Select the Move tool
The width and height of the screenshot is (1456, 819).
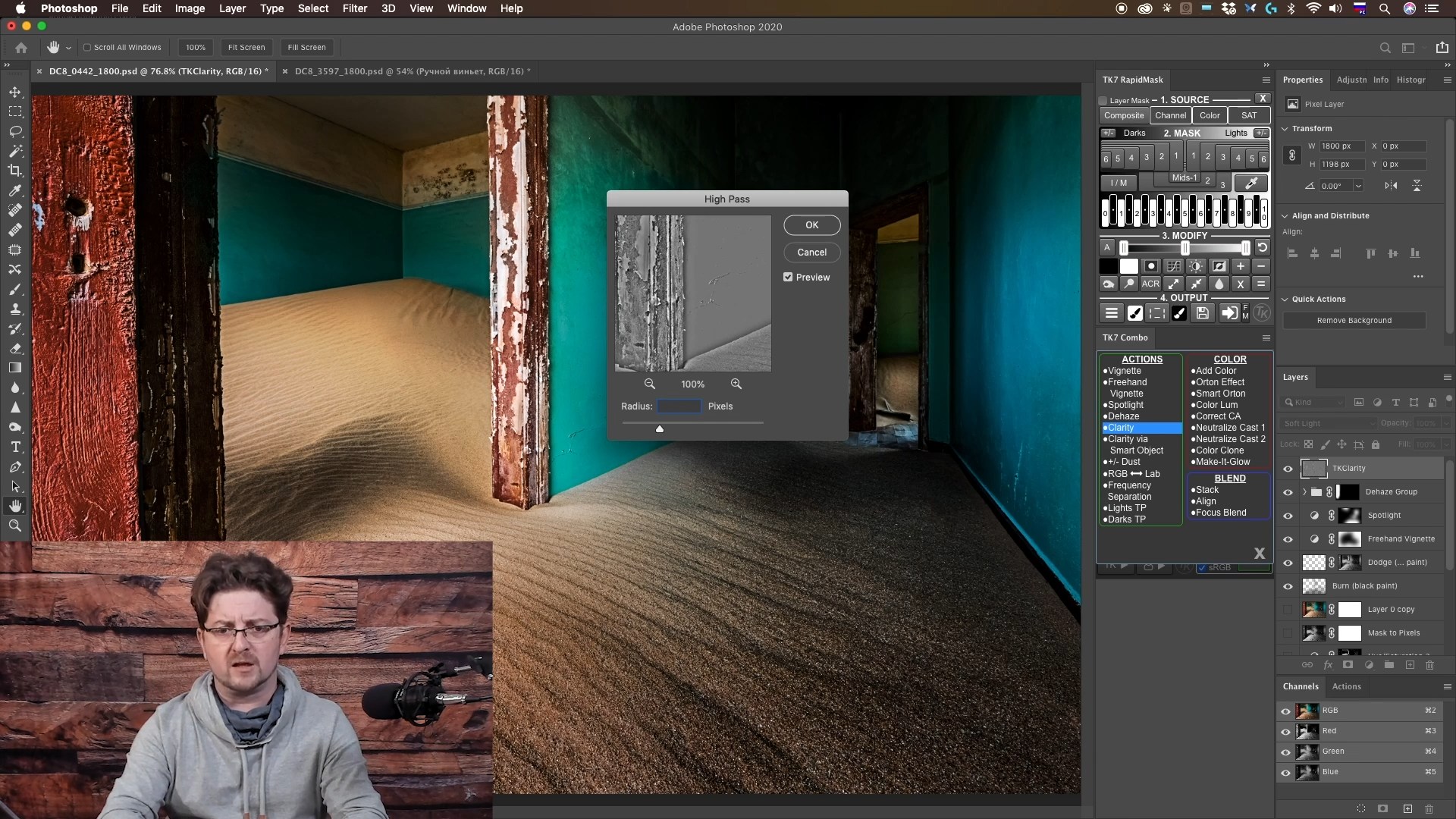tap(15, 92)
